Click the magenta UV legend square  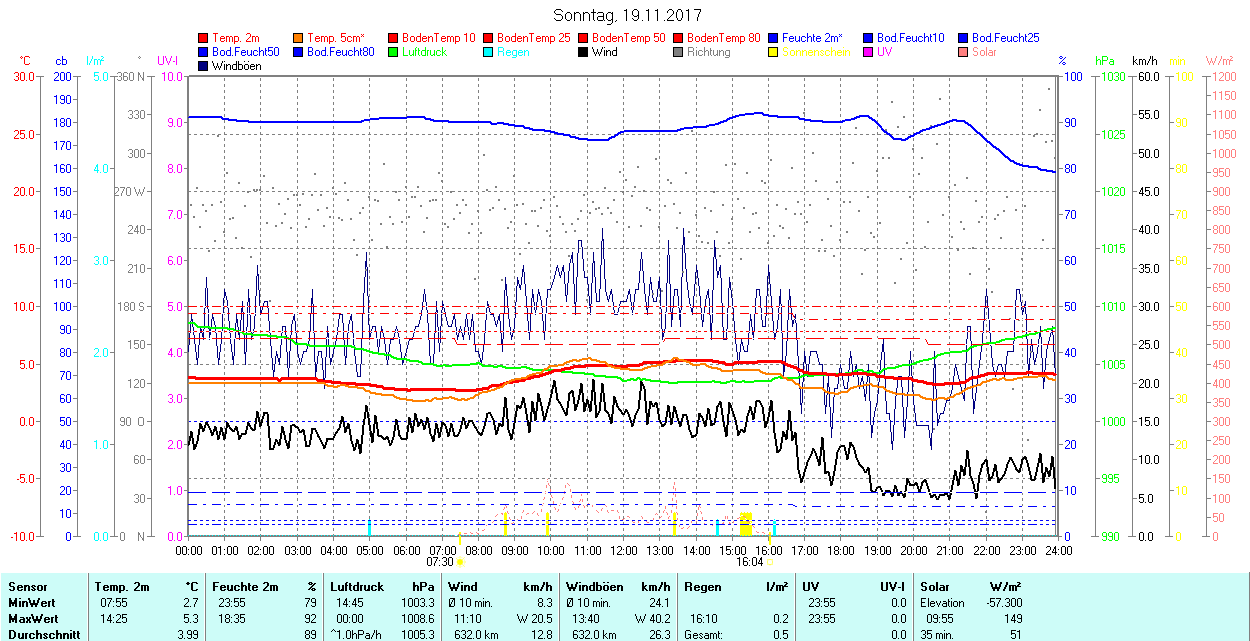[869, 52]
